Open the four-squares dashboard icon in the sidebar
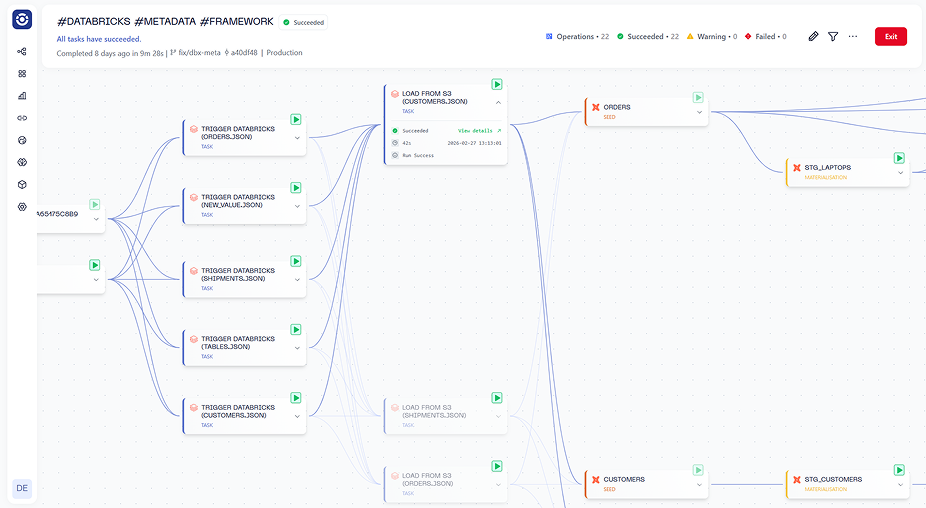Viewport: 926px width, 508px height. pos(22,74)
